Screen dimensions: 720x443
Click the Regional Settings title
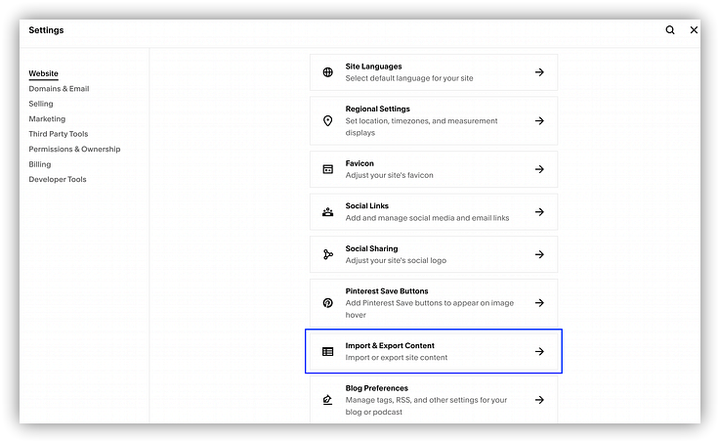click(377, 109)
